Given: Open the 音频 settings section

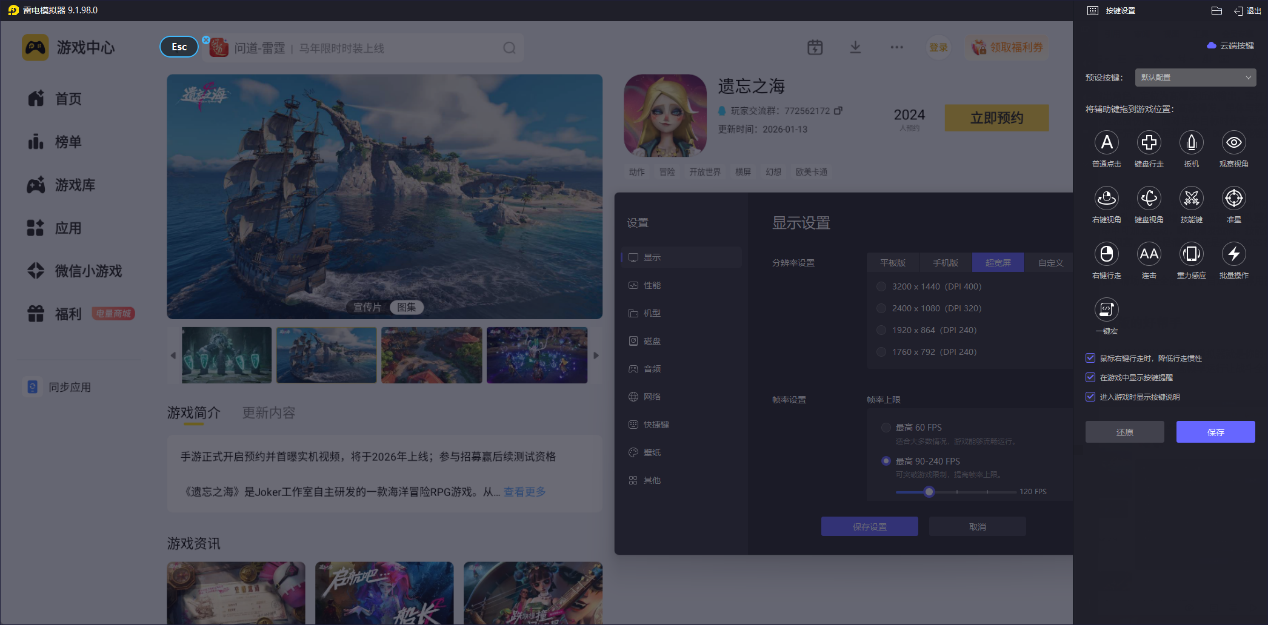Looking at the screenshot, I should coord(681,368).
